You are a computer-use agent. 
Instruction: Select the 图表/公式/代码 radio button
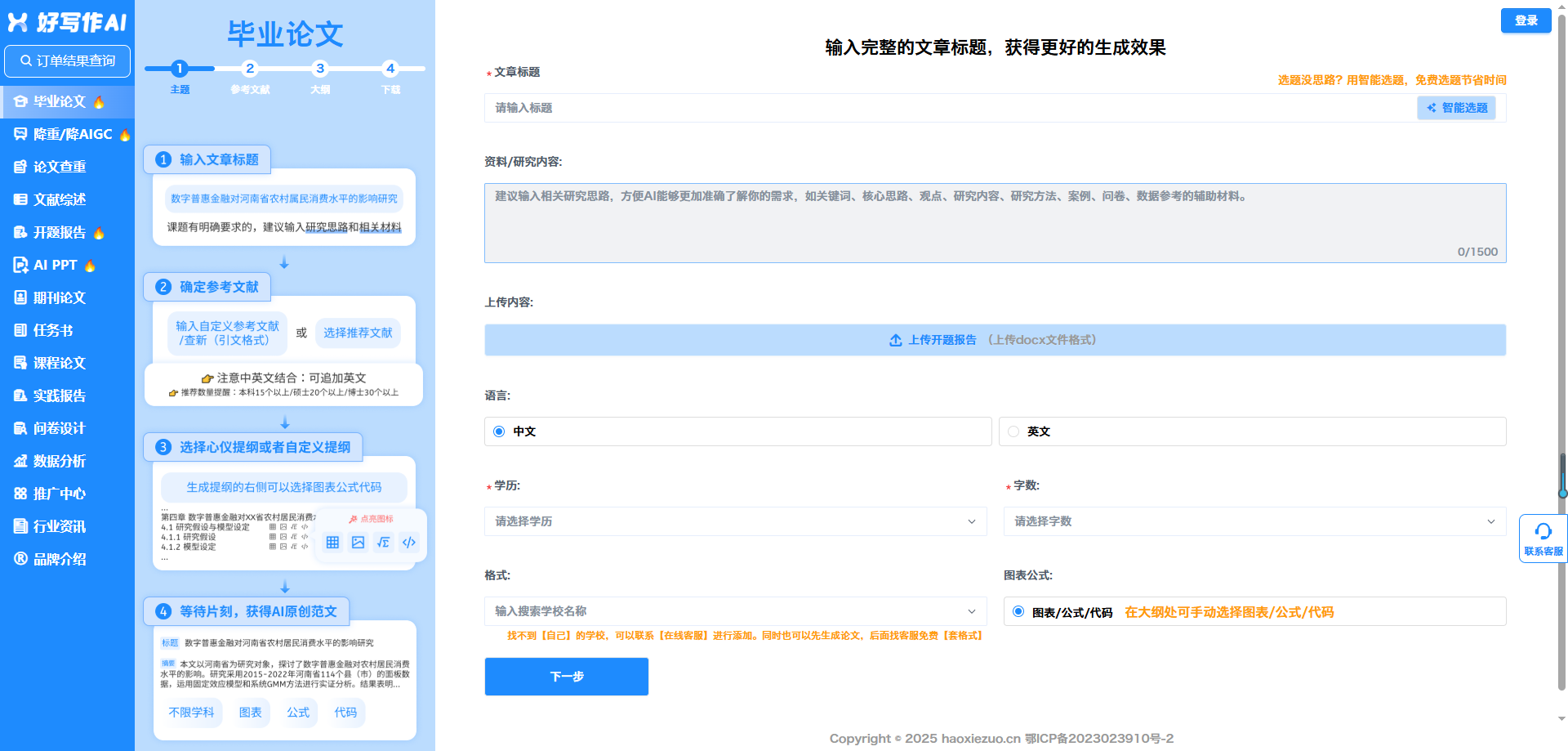[x=1018, y=611]
